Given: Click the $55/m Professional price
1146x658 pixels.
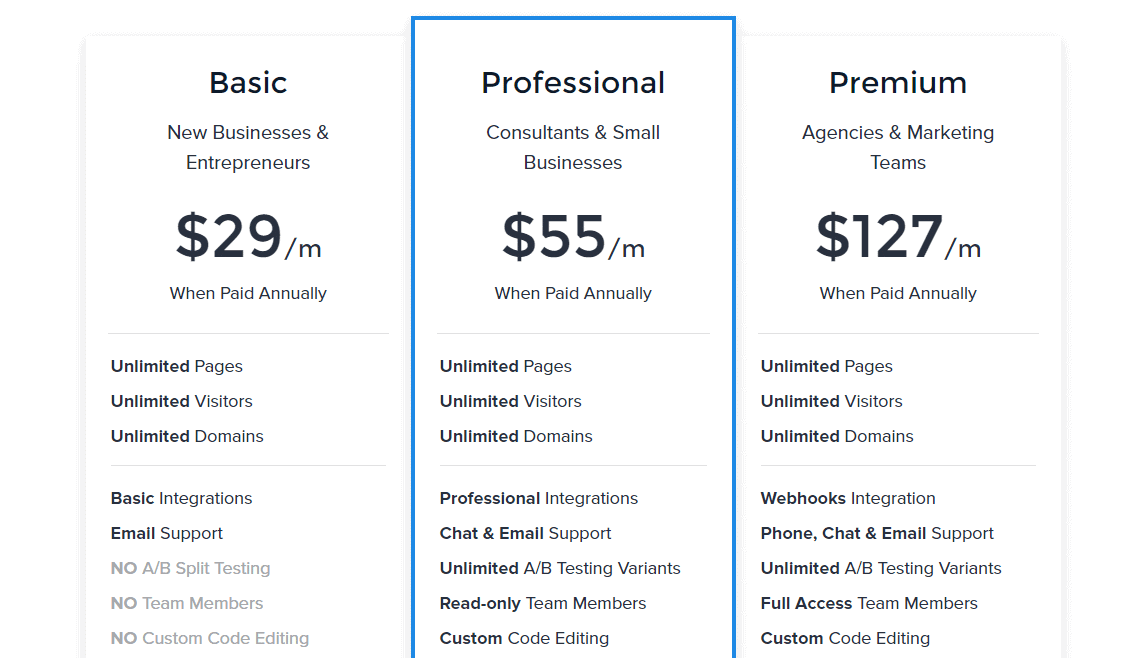Looking at the screenshot, I should click(x=573, y=237).
